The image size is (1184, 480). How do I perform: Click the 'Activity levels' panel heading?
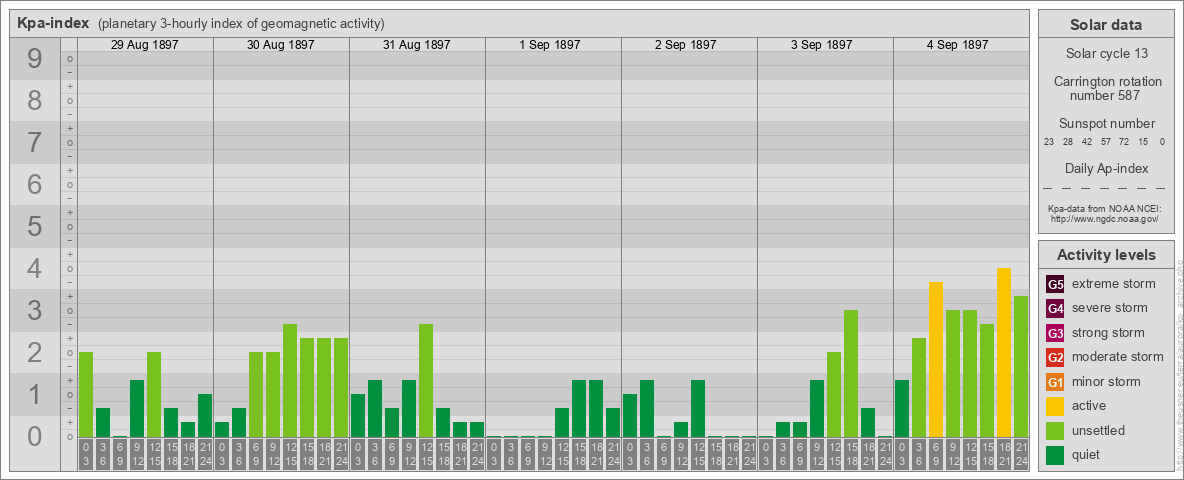point(1106,255)
